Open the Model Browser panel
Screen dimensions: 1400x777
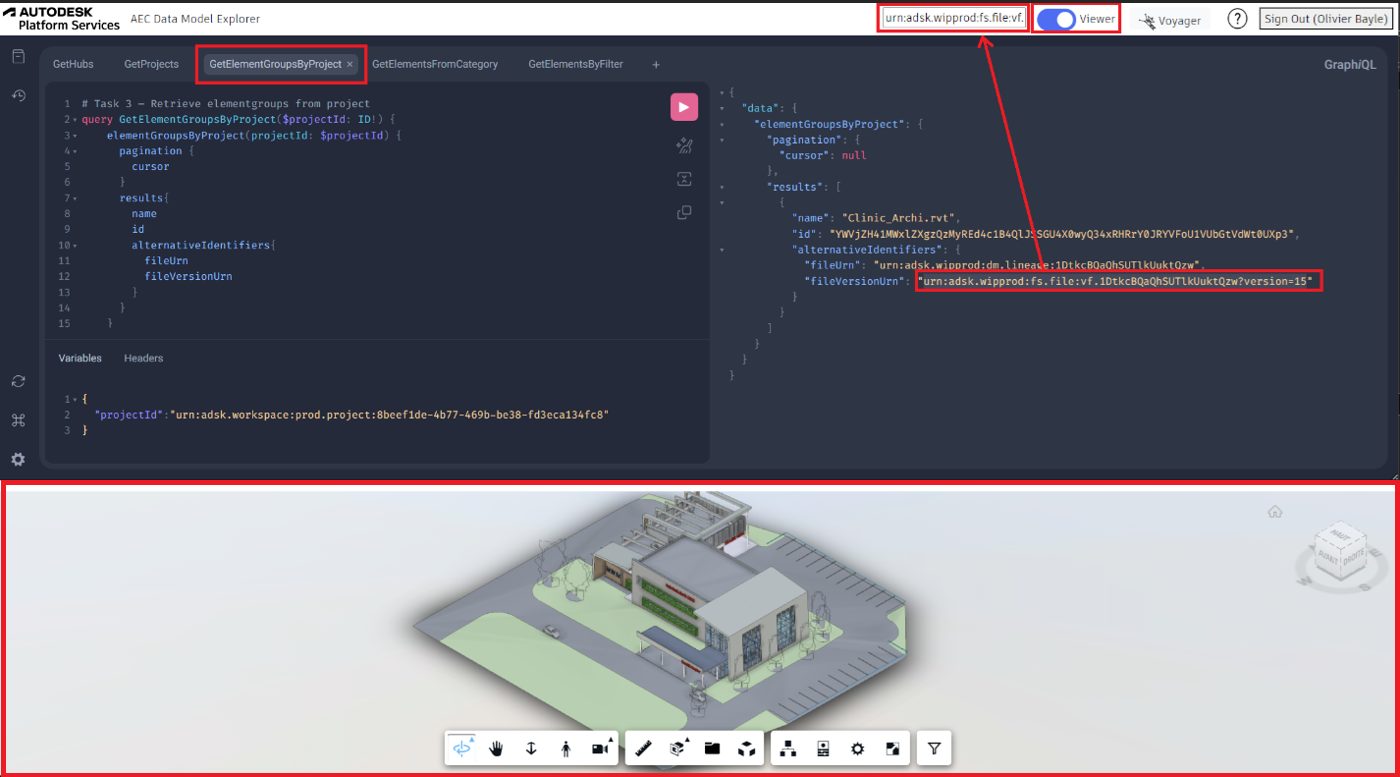point(788,748)
